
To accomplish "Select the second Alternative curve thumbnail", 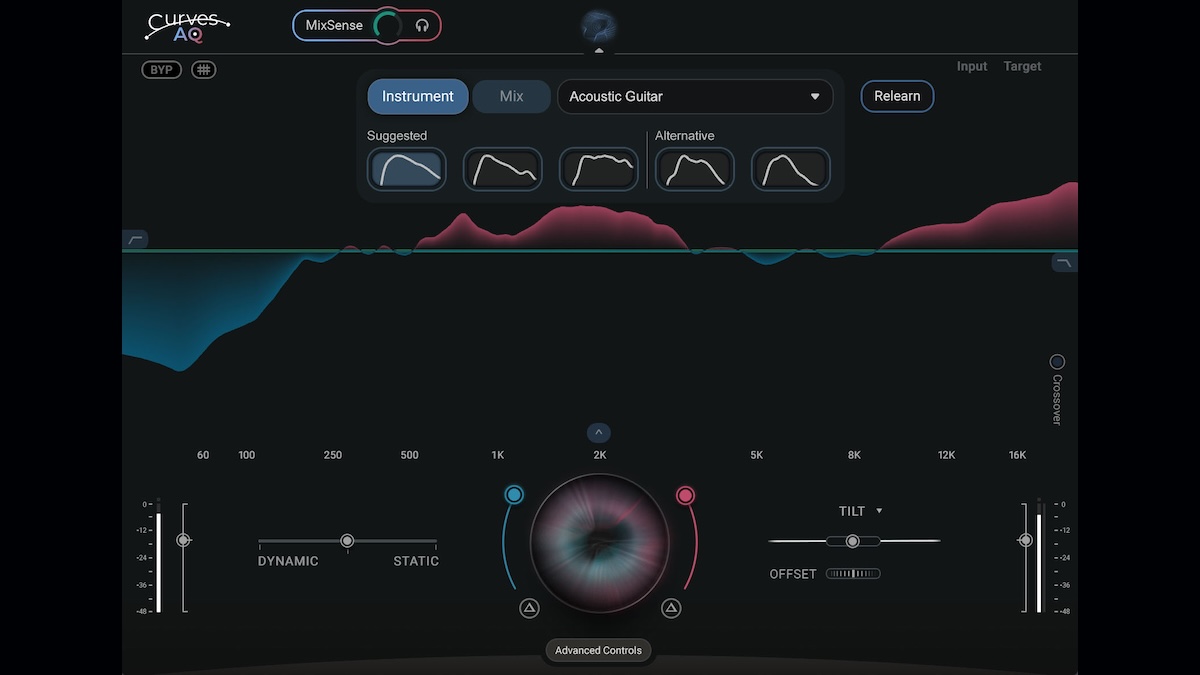I will coord(791,169).
